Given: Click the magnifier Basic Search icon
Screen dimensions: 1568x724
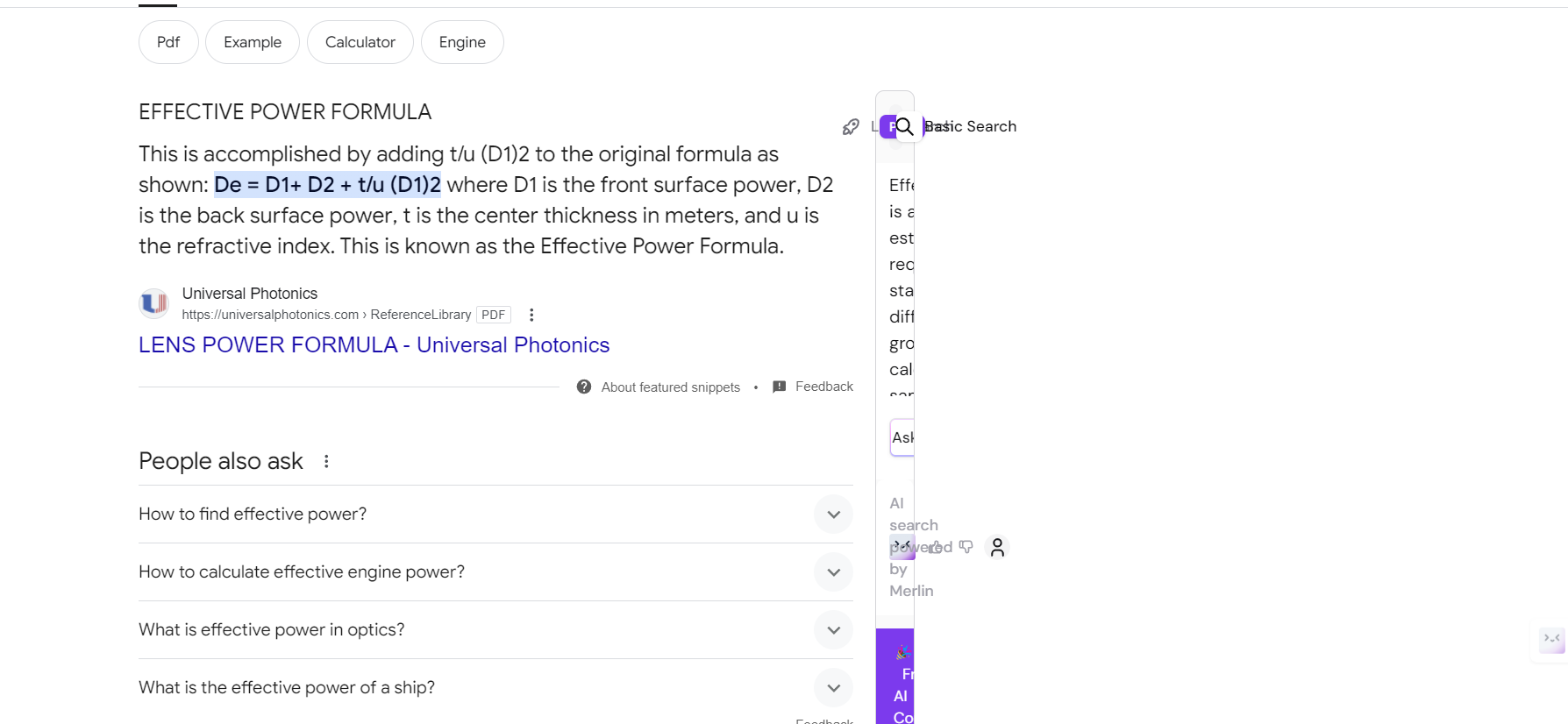Looking at the screenshot, I should coord(904,126).
